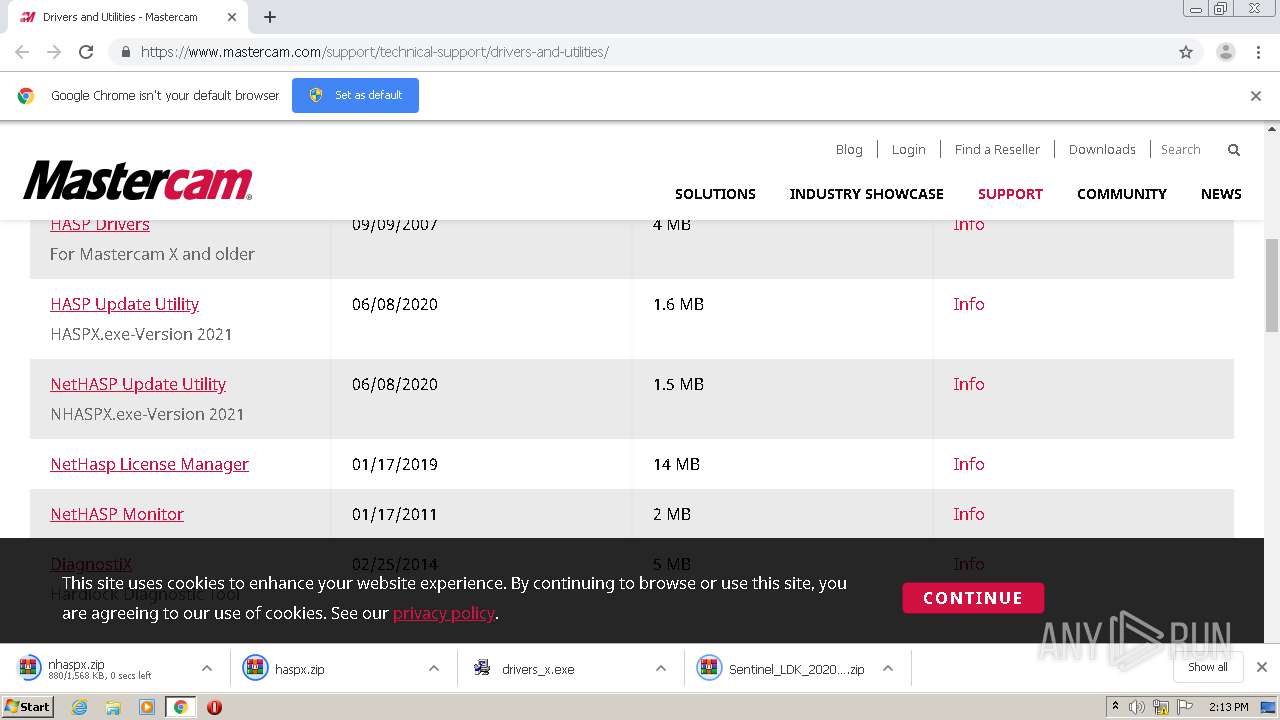This screenshot has width=1280, height=720.
Task: Click the address bar URL
Action: pos(374,52)
